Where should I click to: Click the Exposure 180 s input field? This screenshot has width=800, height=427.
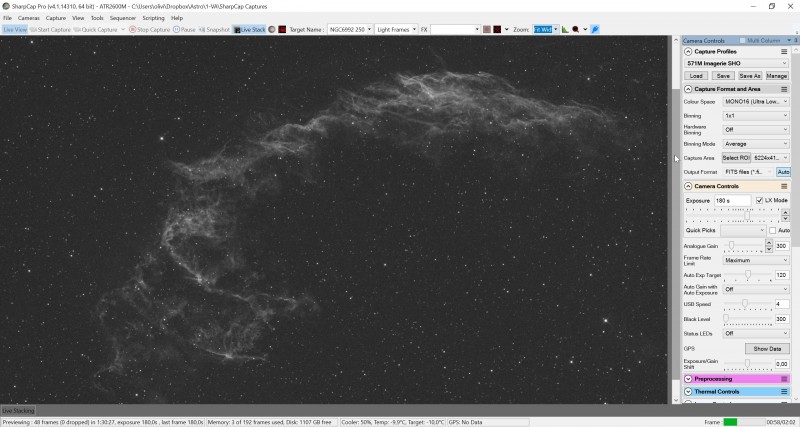[733, 200]
